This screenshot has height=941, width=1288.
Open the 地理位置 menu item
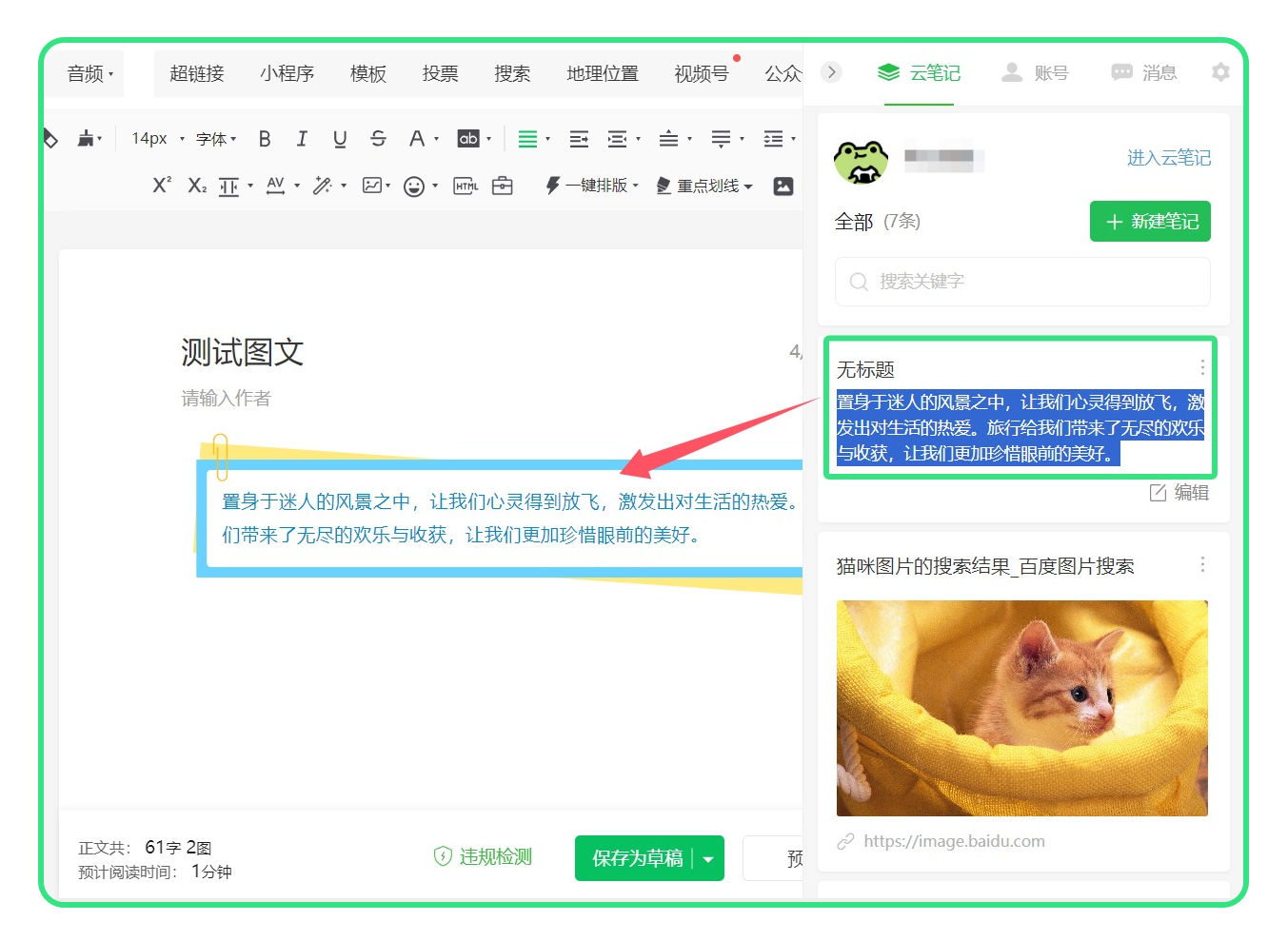(x=603, y=73)
